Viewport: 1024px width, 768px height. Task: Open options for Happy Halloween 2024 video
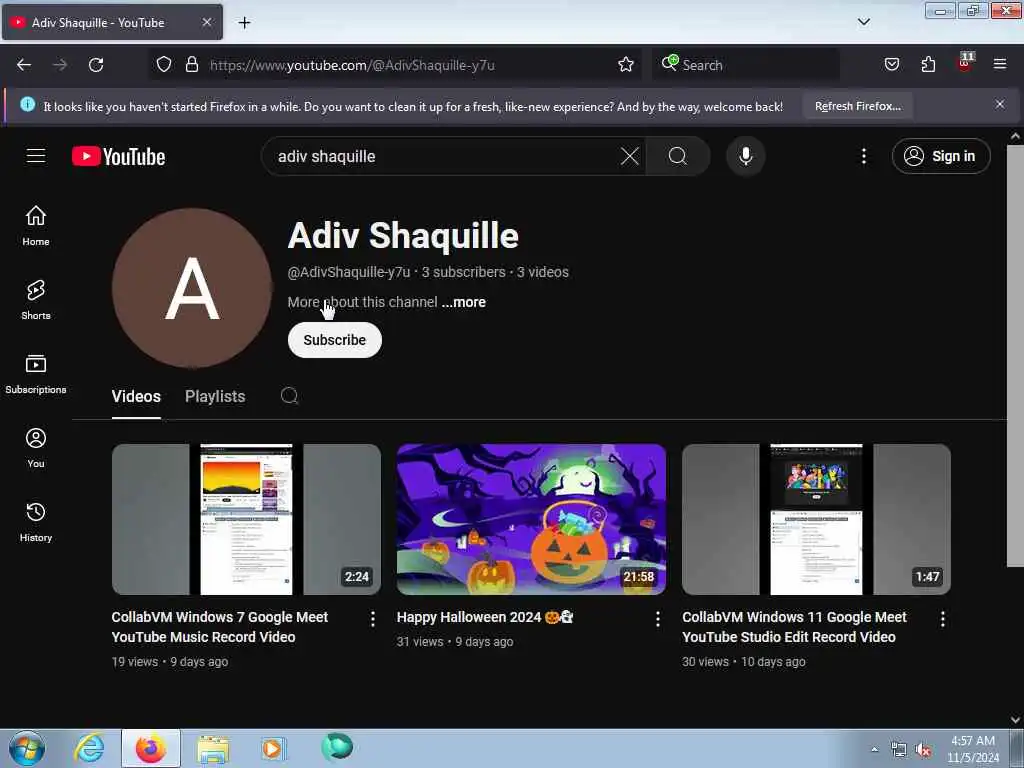click(x=658, y=619)
